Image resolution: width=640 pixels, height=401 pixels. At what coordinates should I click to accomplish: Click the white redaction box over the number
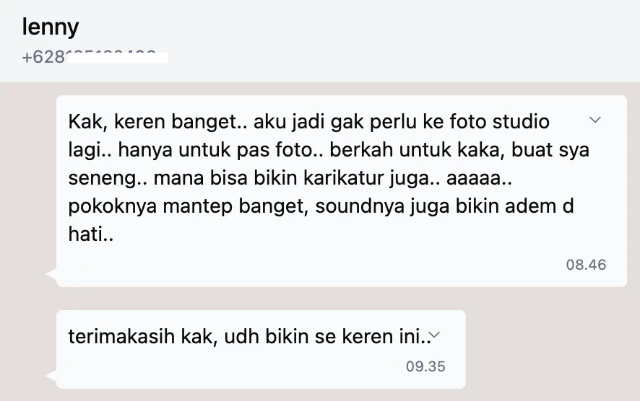pos(117,58)
